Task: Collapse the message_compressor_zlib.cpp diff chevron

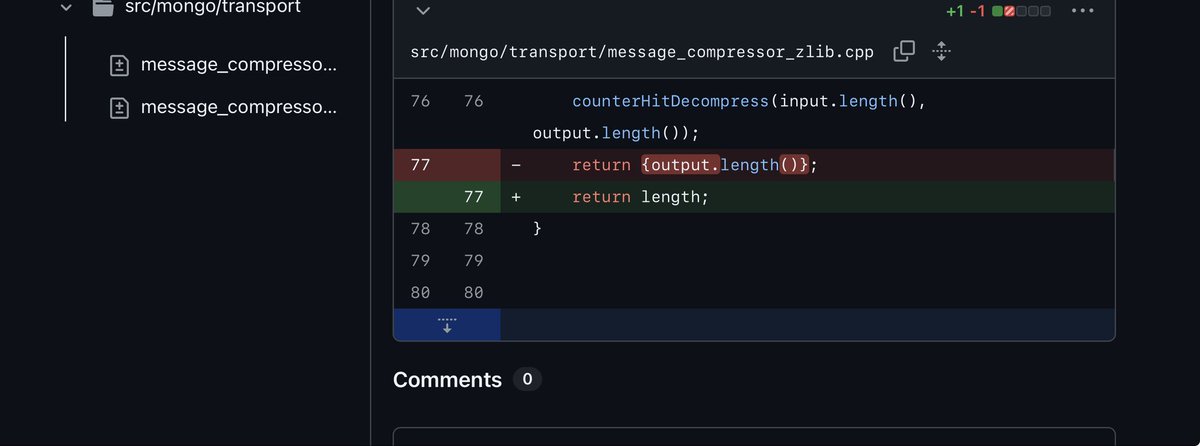Action: pos(423,11)
